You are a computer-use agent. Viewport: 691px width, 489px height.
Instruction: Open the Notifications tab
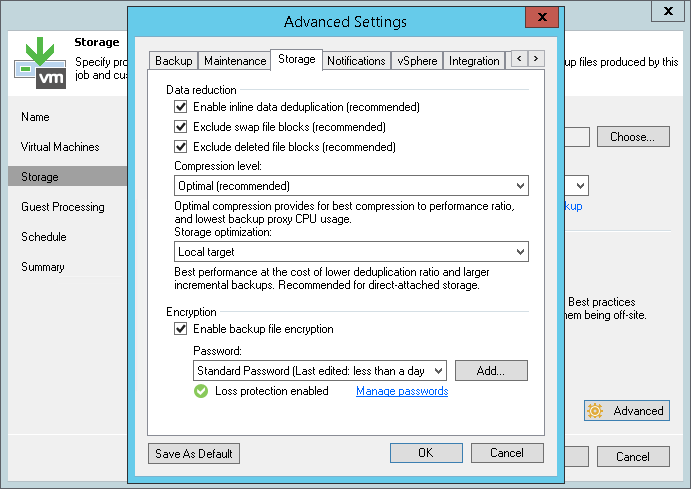point(356,61)
